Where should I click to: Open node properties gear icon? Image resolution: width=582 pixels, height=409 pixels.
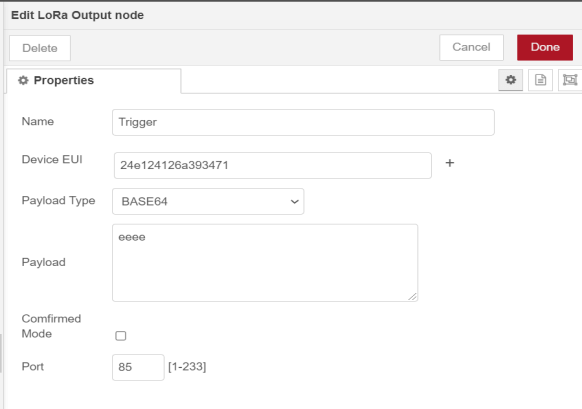(x=510, y=80)
